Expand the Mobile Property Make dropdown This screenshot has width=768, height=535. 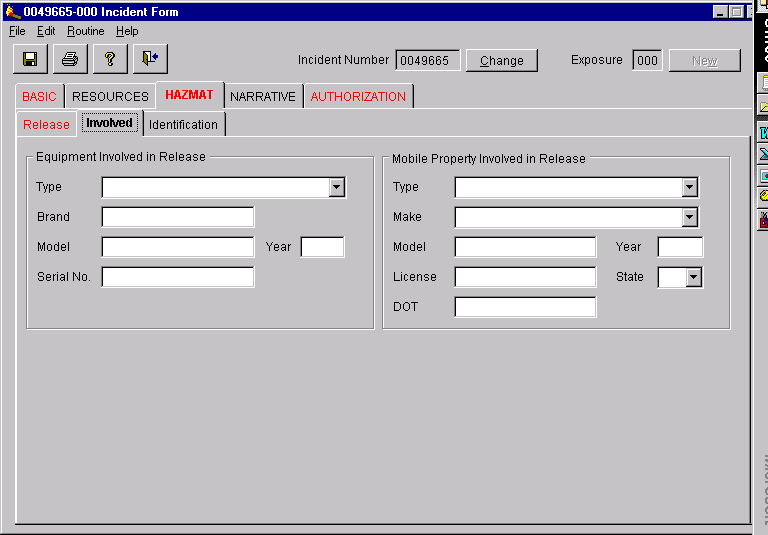click(x=689, y=217)
